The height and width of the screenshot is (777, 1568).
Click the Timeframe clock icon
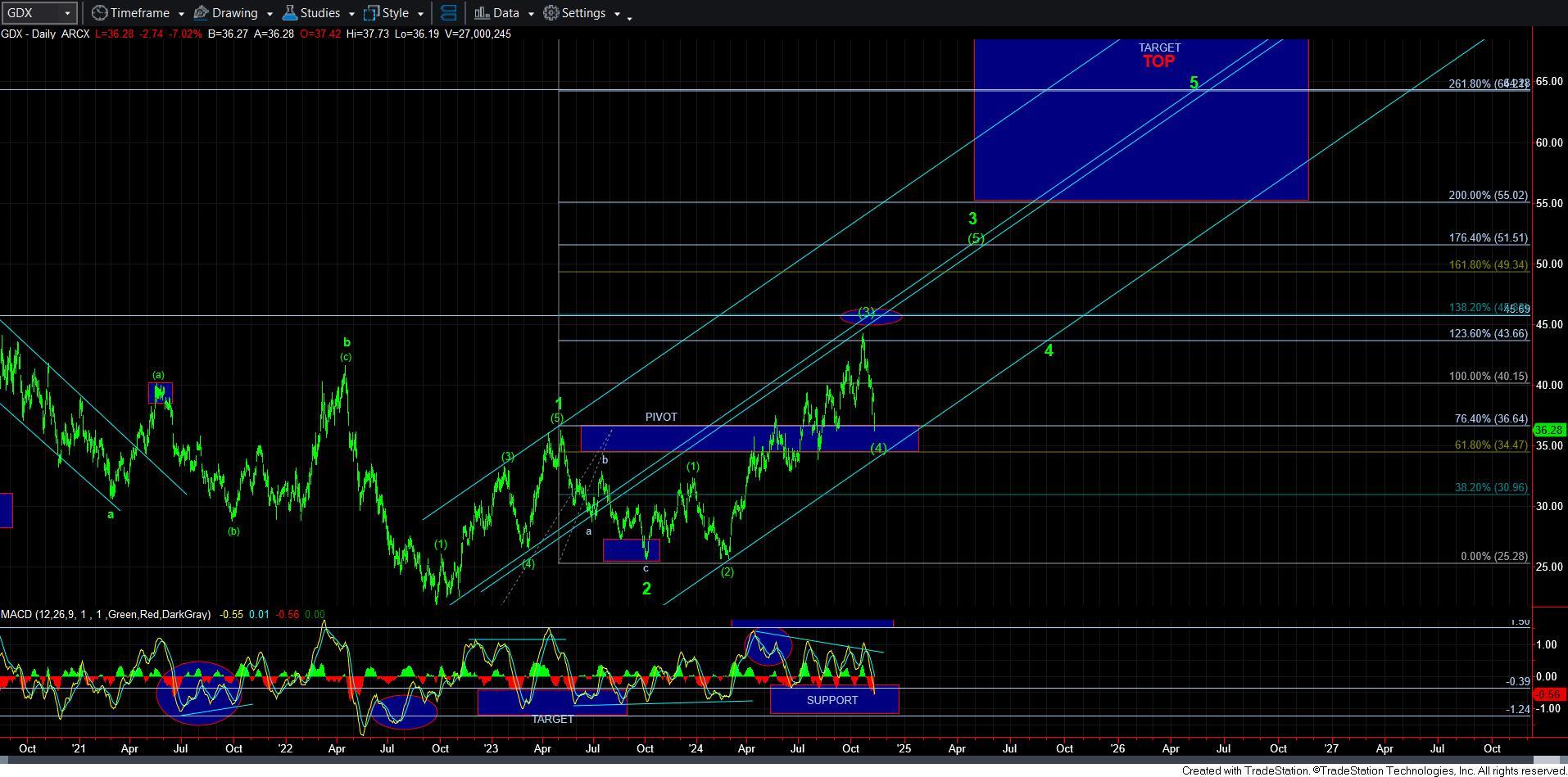click(99, 13)
